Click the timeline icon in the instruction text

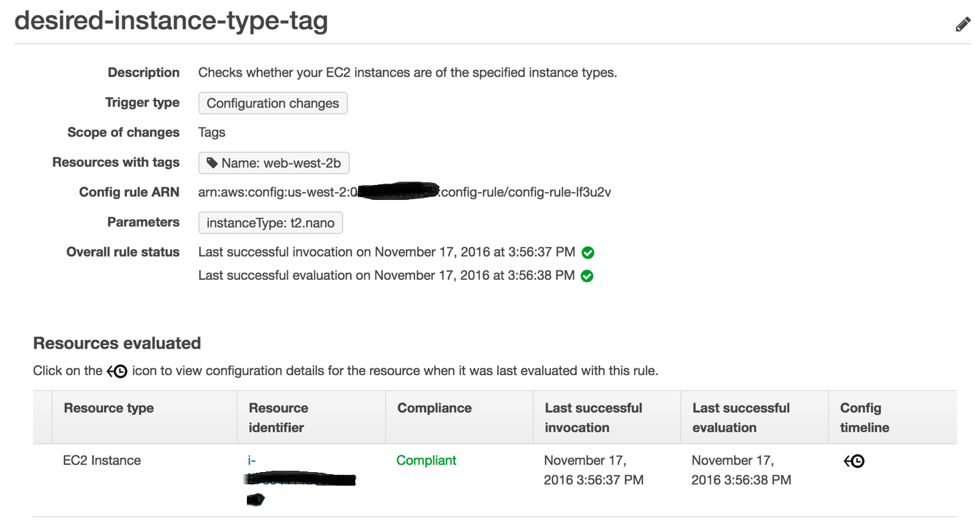pyautogui.click(x=117, y=371)
